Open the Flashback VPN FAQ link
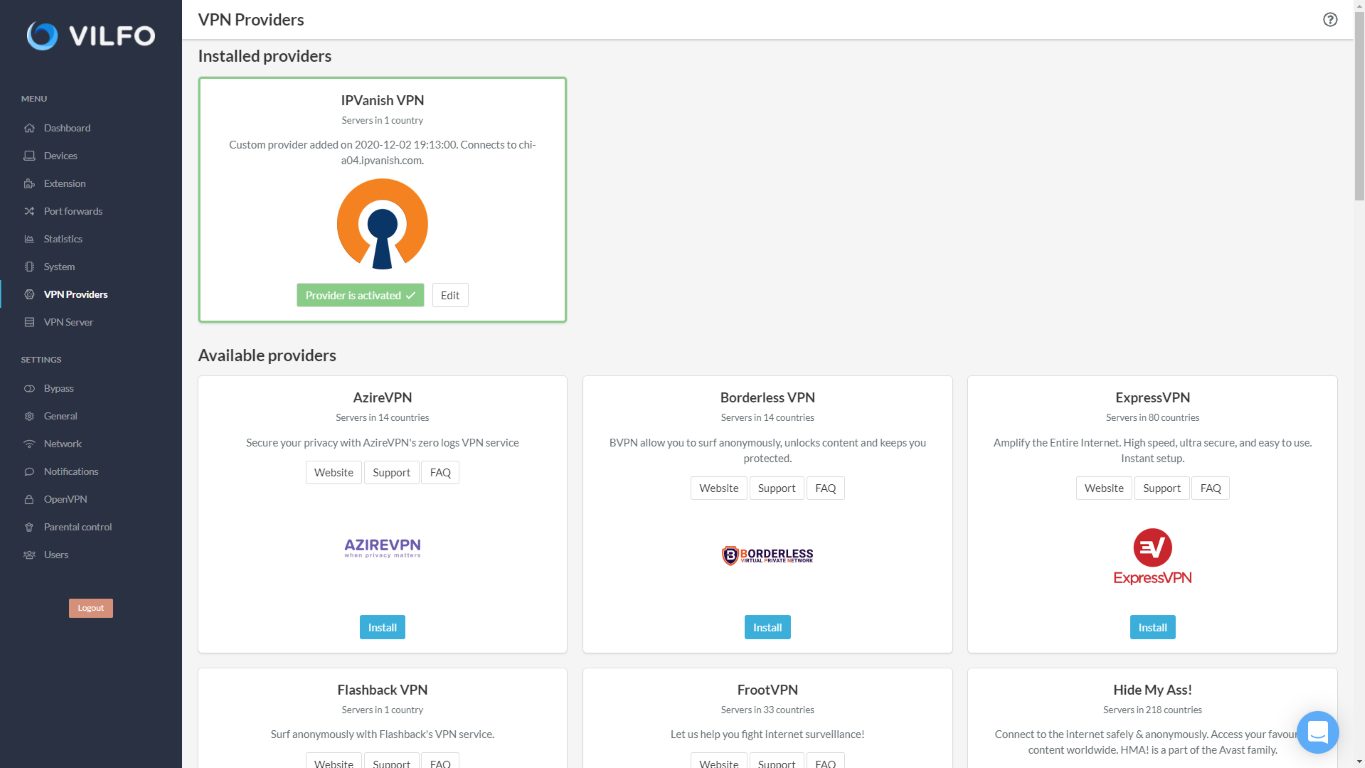 (x=440, y=762)
